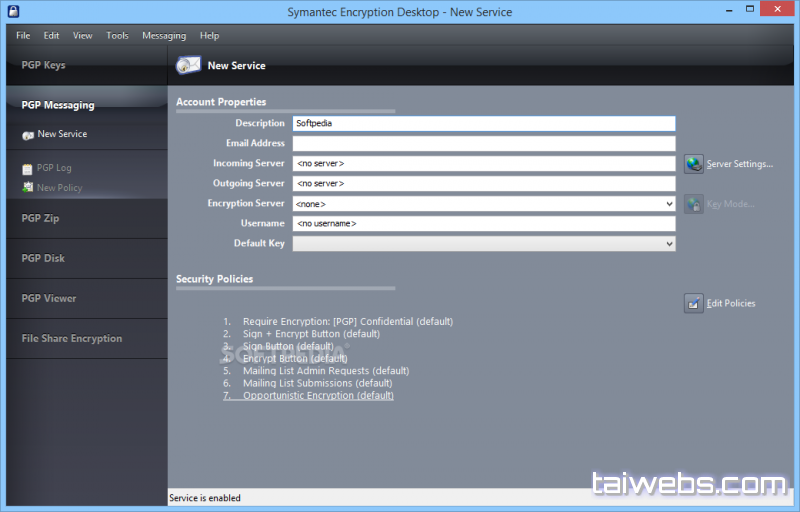Screen dimensions: 800x512
Task: Expand the PGP Keys sidebar section
Action: point(44,66)
